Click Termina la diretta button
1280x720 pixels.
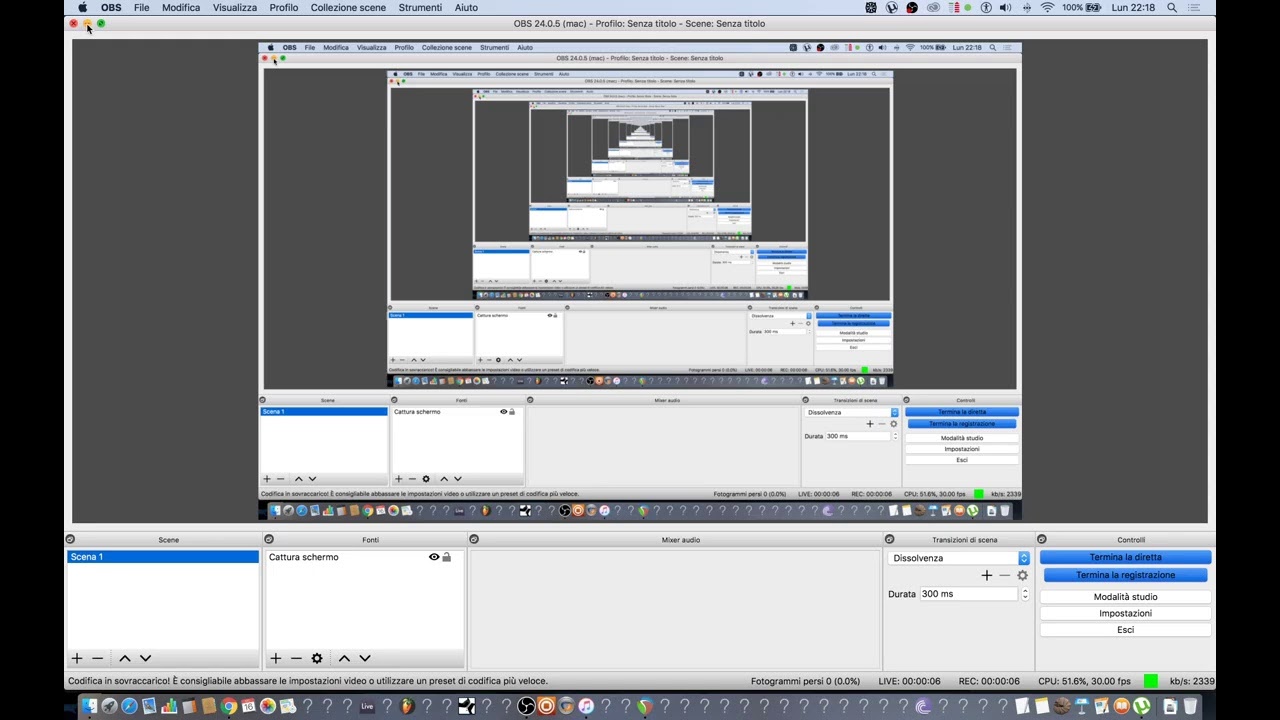[1125, 557]
